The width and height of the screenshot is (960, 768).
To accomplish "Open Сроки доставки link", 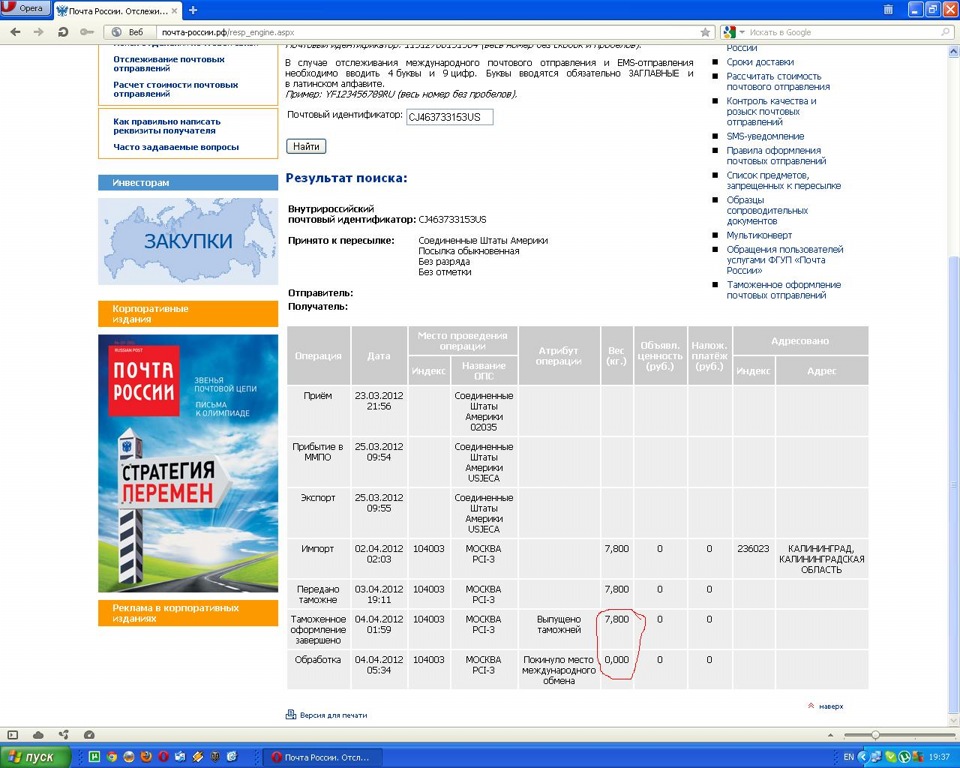I will pyautogui.click(x=760, y=62).
